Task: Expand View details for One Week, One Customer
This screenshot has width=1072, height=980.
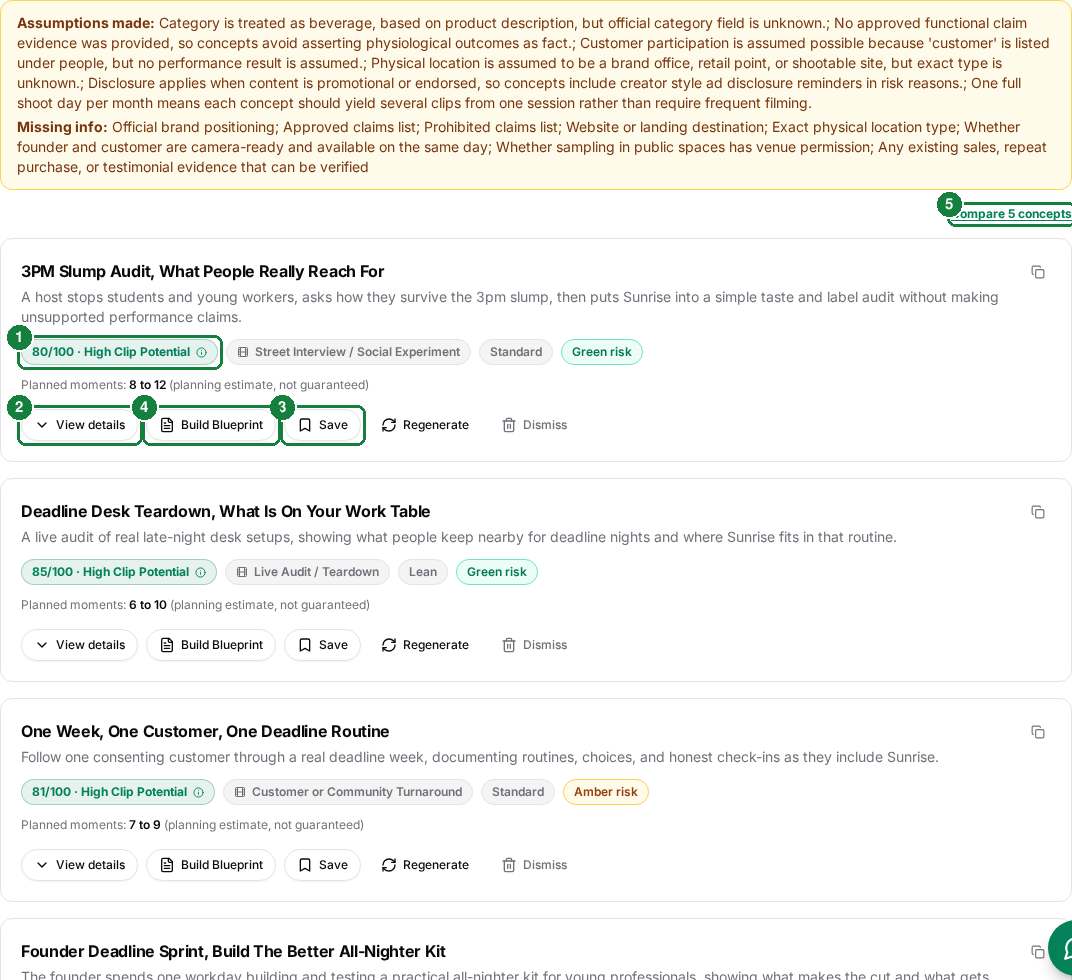Action: point(79,865)
